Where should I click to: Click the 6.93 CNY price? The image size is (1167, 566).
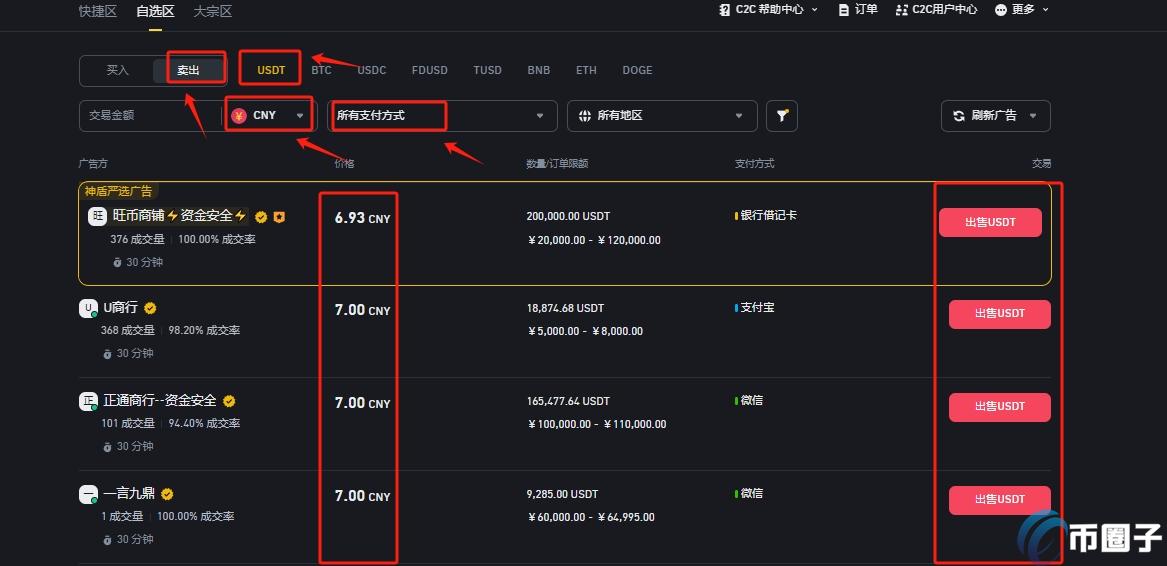(362, 218)
